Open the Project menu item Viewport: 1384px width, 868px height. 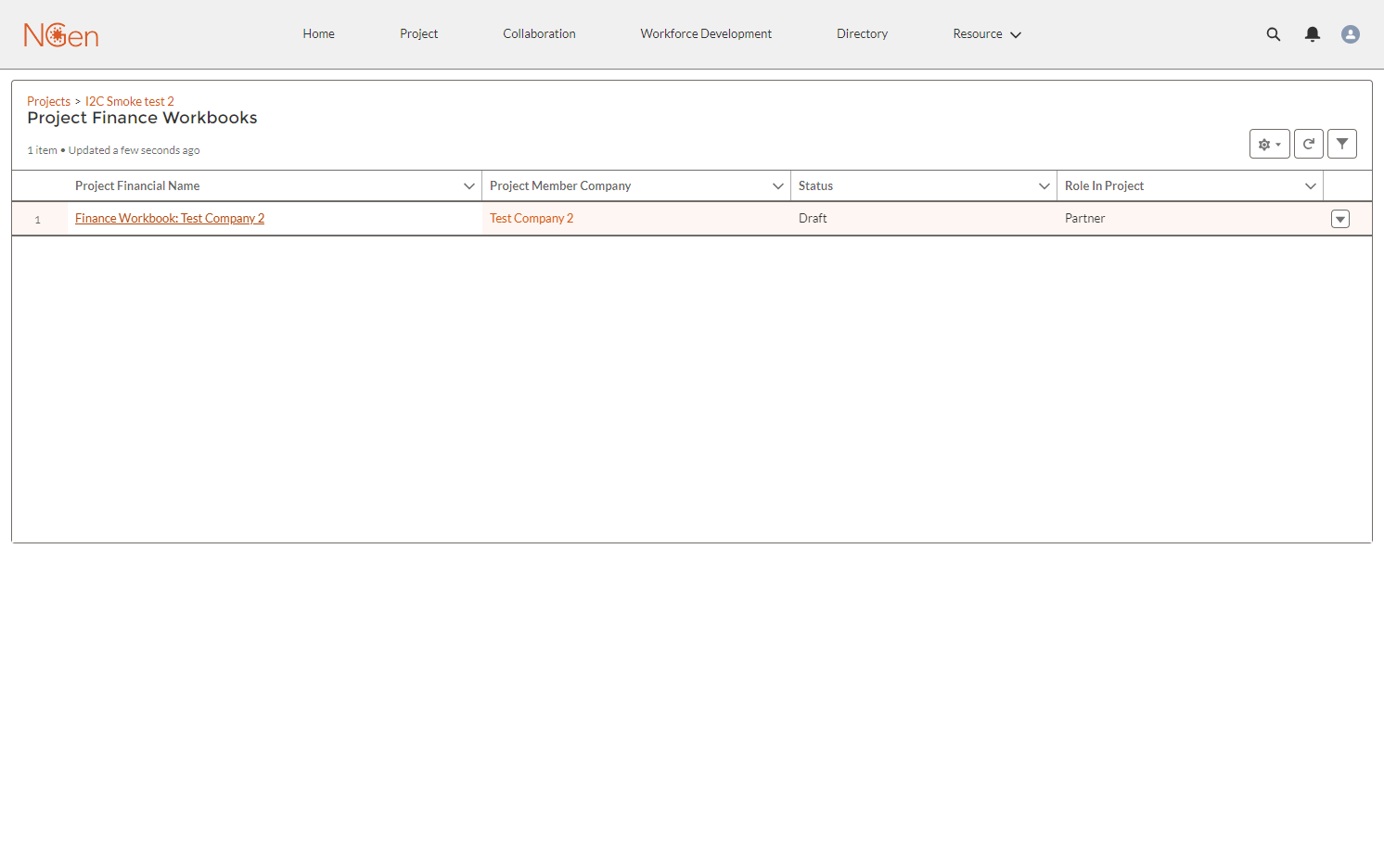coord(419,34)
